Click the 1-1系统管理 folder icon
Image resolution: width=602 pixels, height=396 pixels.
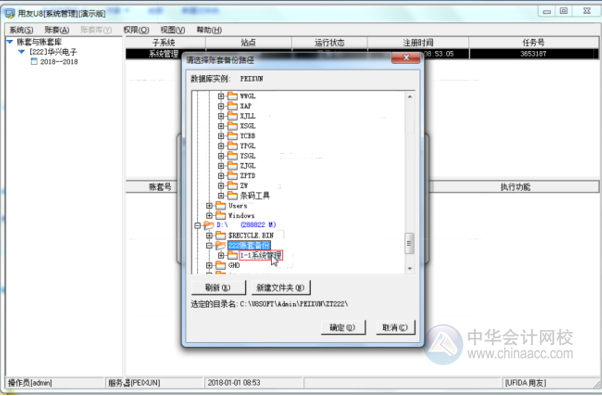pyautogui.click(x=232, y=255)
